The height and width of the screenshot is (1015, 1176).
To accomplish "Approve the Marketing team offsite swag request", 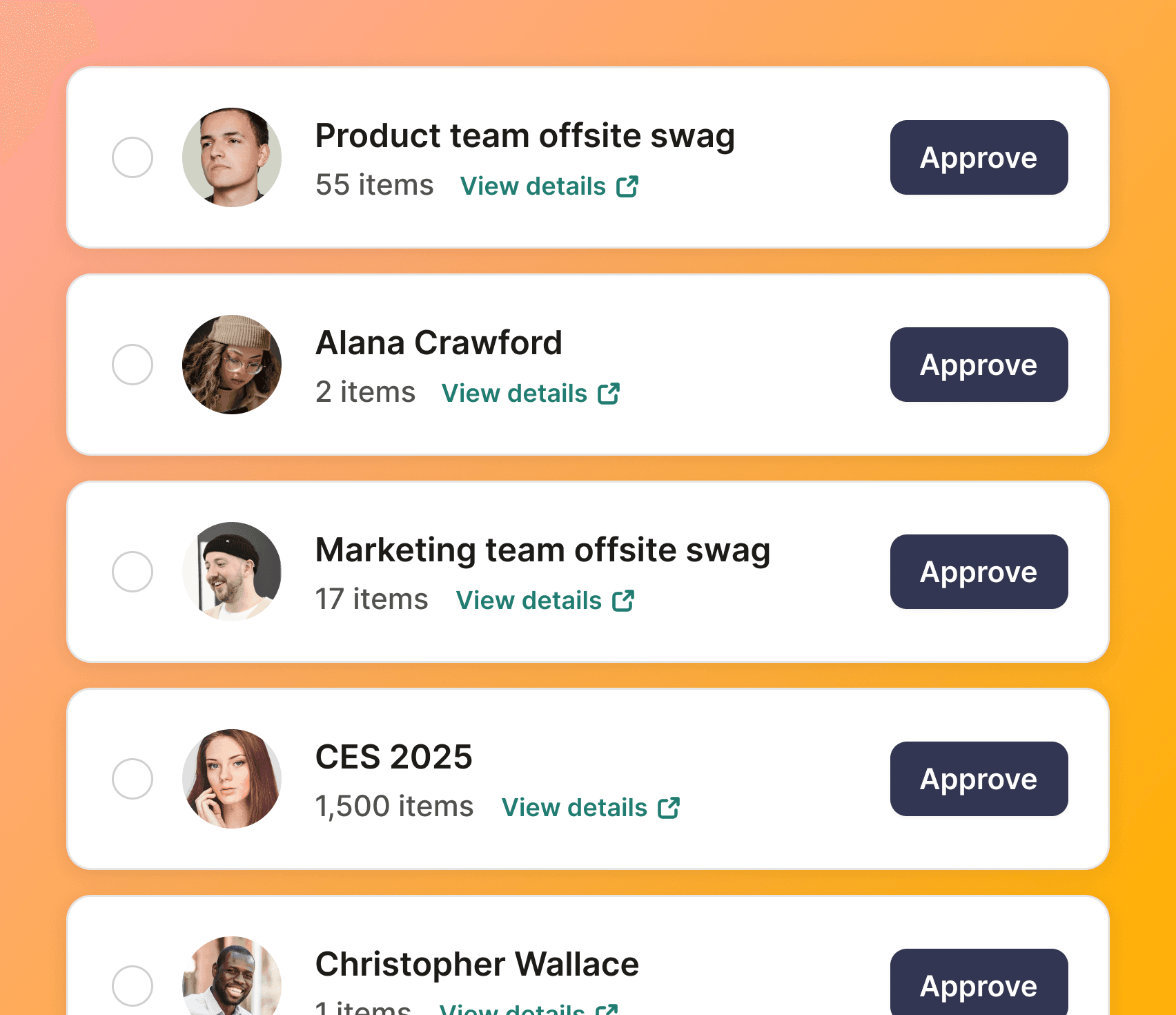I will click(979, 572).
